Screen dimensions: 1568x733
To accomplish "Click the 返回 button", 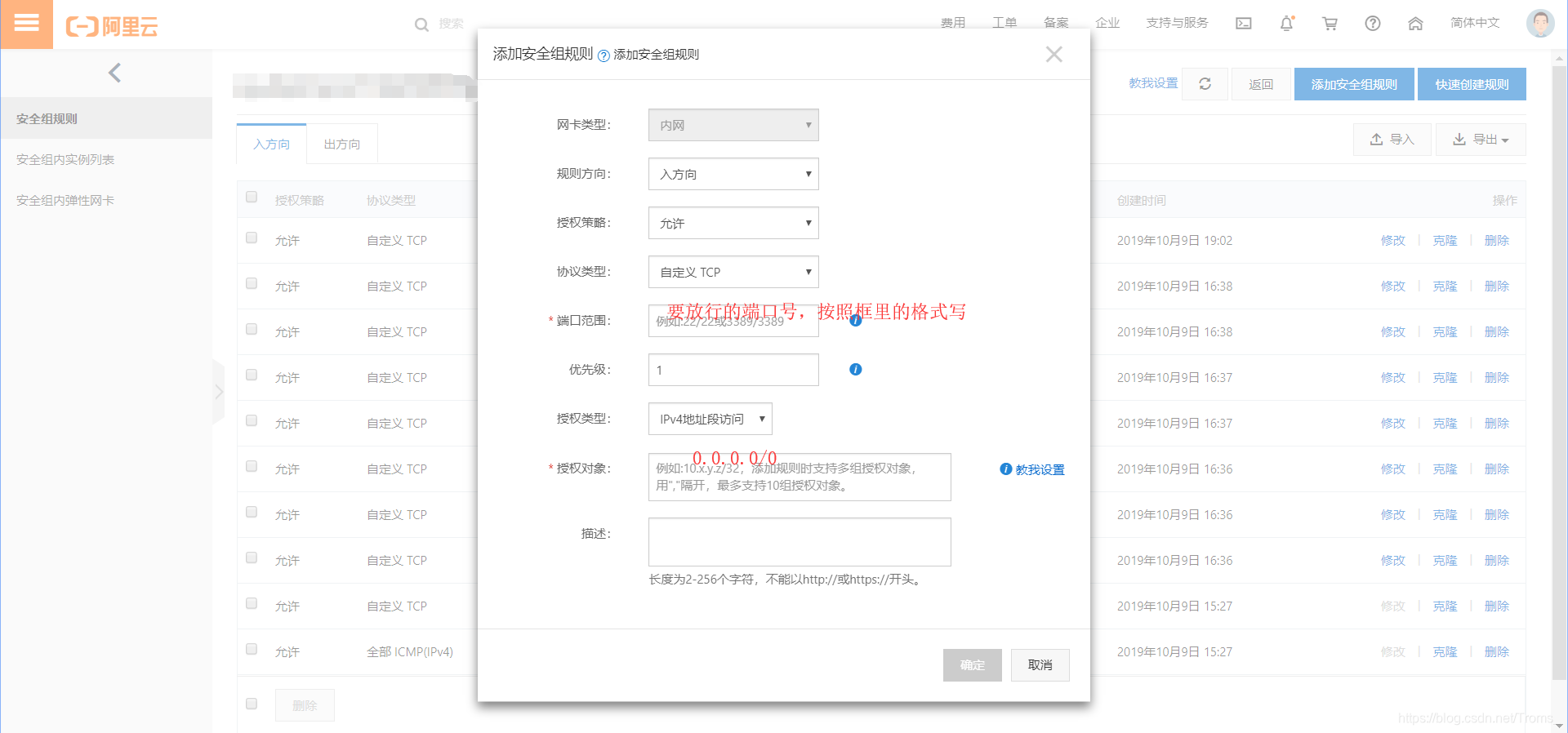I will [1261, 84].
